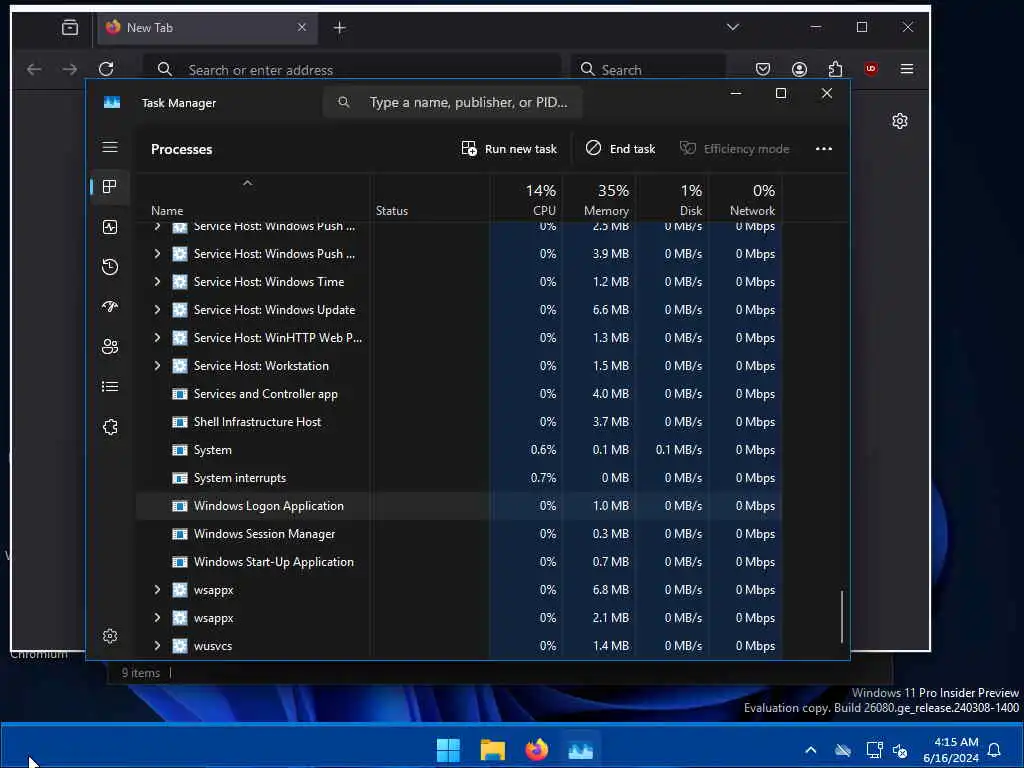Click Run new task button
Image resolution: width=1024 pixels, height=768 pixels.
(x=509, y=149)
